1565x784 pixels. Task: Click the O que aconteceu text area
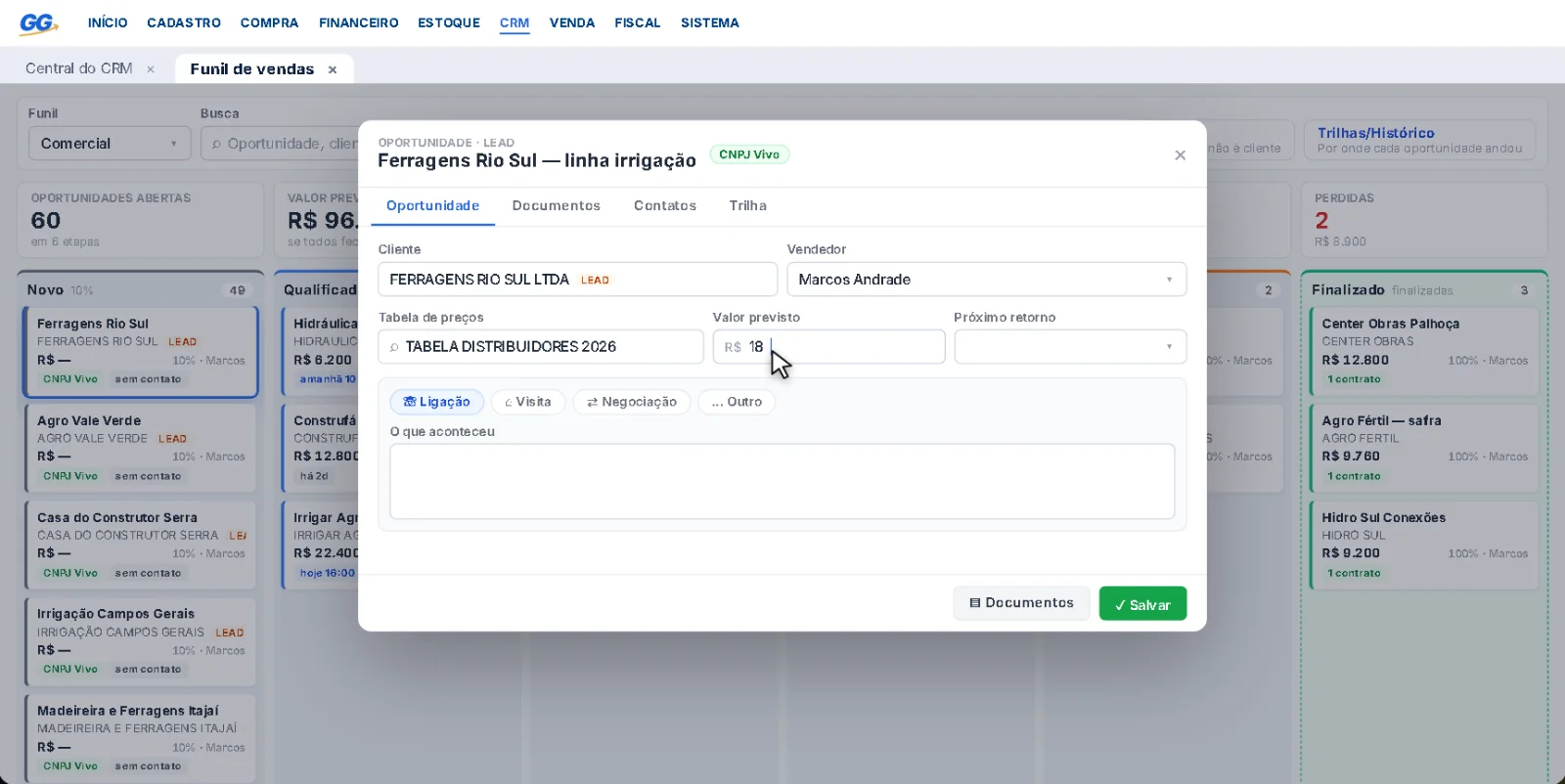tap(782, 482)
